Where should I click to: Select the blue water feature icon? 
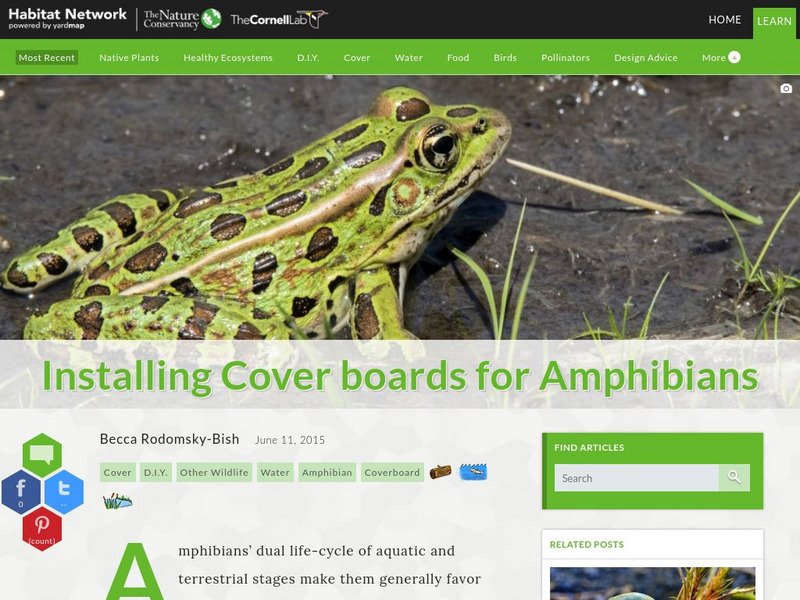(473, 472)
